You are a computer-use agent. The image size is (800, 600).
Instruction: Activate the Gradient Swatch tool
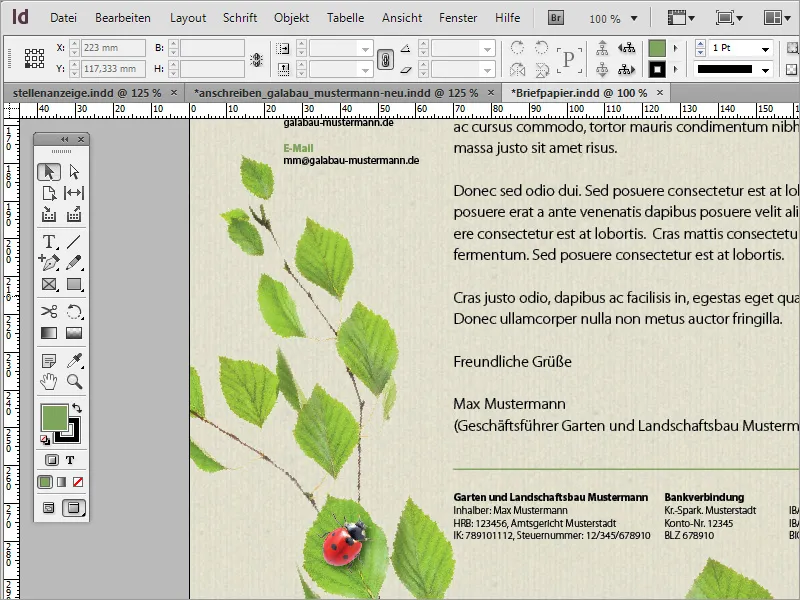click(x=49, y=333)
